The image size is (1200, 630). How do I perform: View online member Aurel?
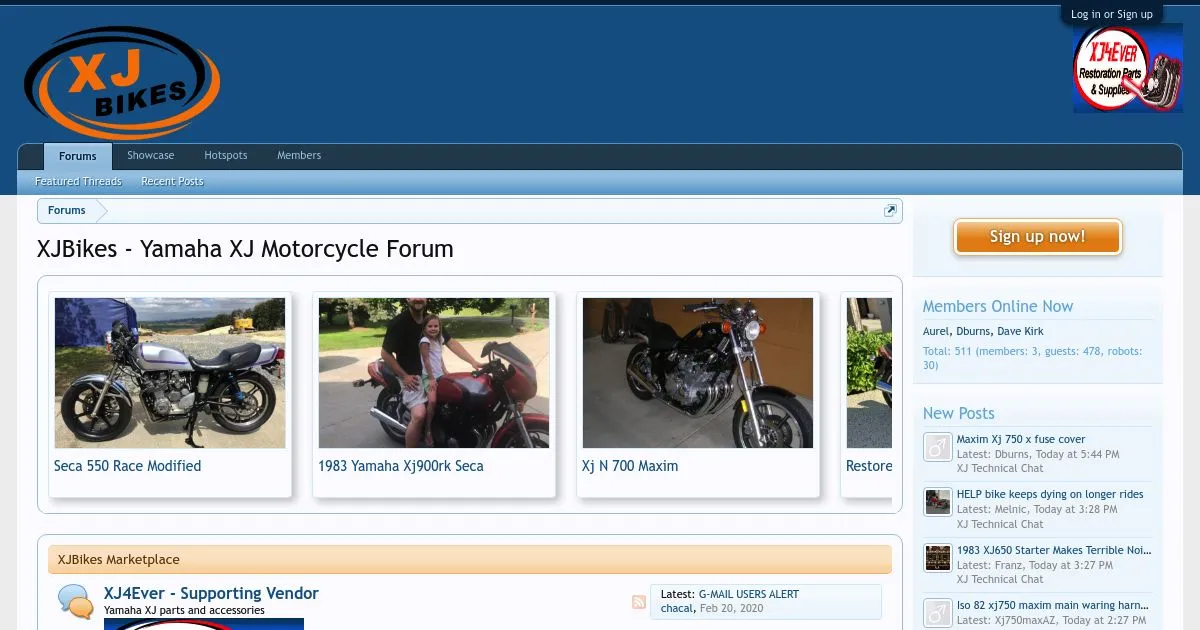coord(936,331)
